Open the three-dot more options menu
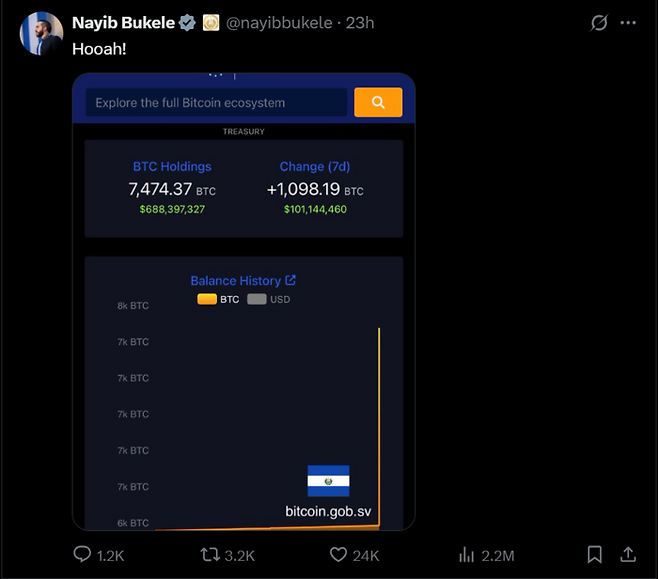658x579 pixels. coord(628,23)
